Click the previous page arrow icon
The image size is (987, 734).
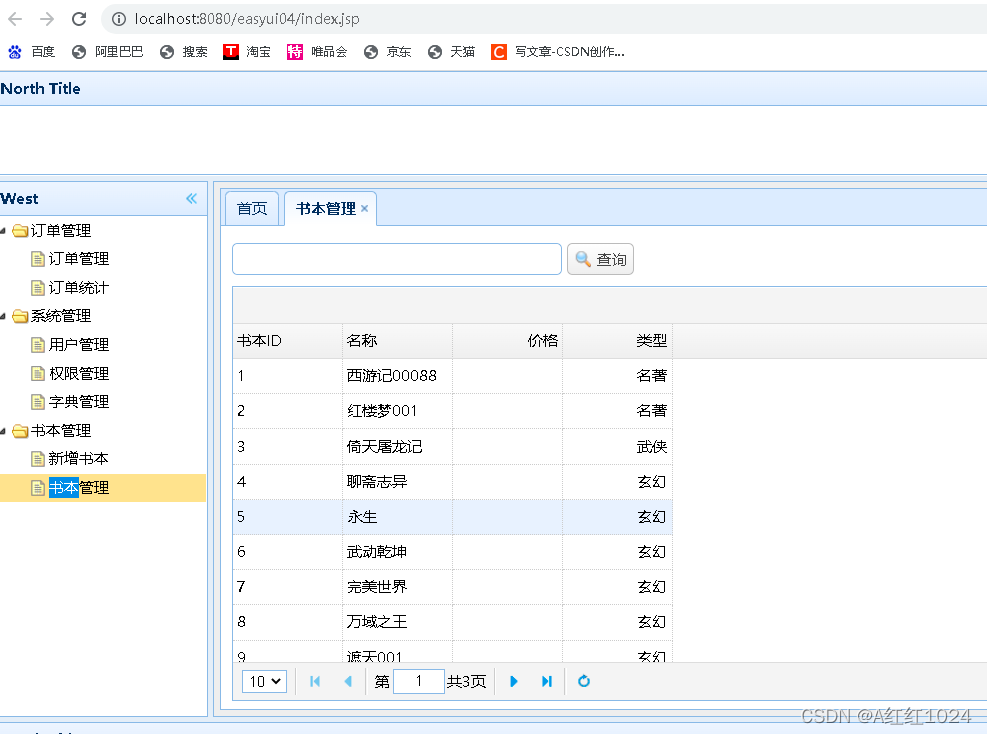coord(347,681)
